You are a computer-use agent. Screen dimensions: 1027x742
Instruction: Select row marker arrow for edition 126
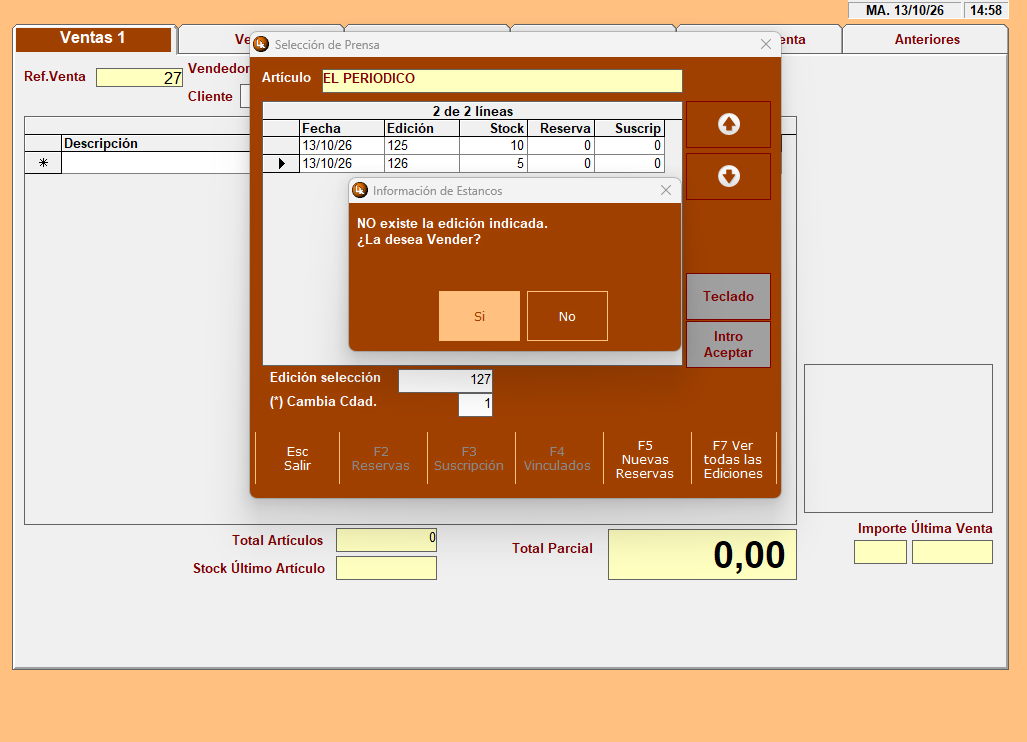(282, 163)
